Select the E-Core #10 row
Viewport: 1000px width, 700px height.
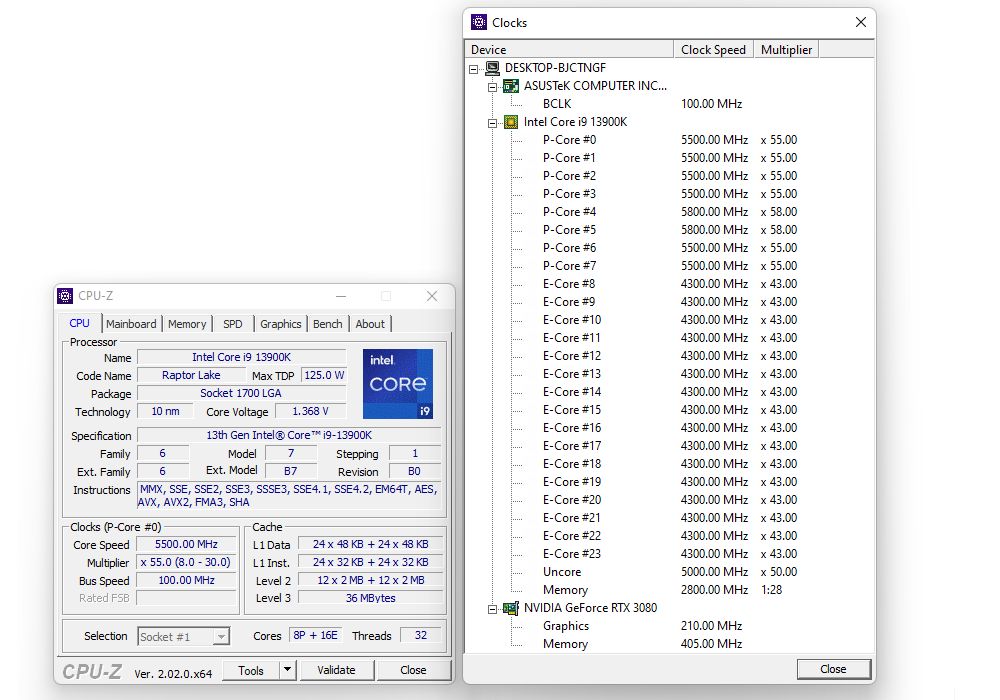click(x=670, y=320)
